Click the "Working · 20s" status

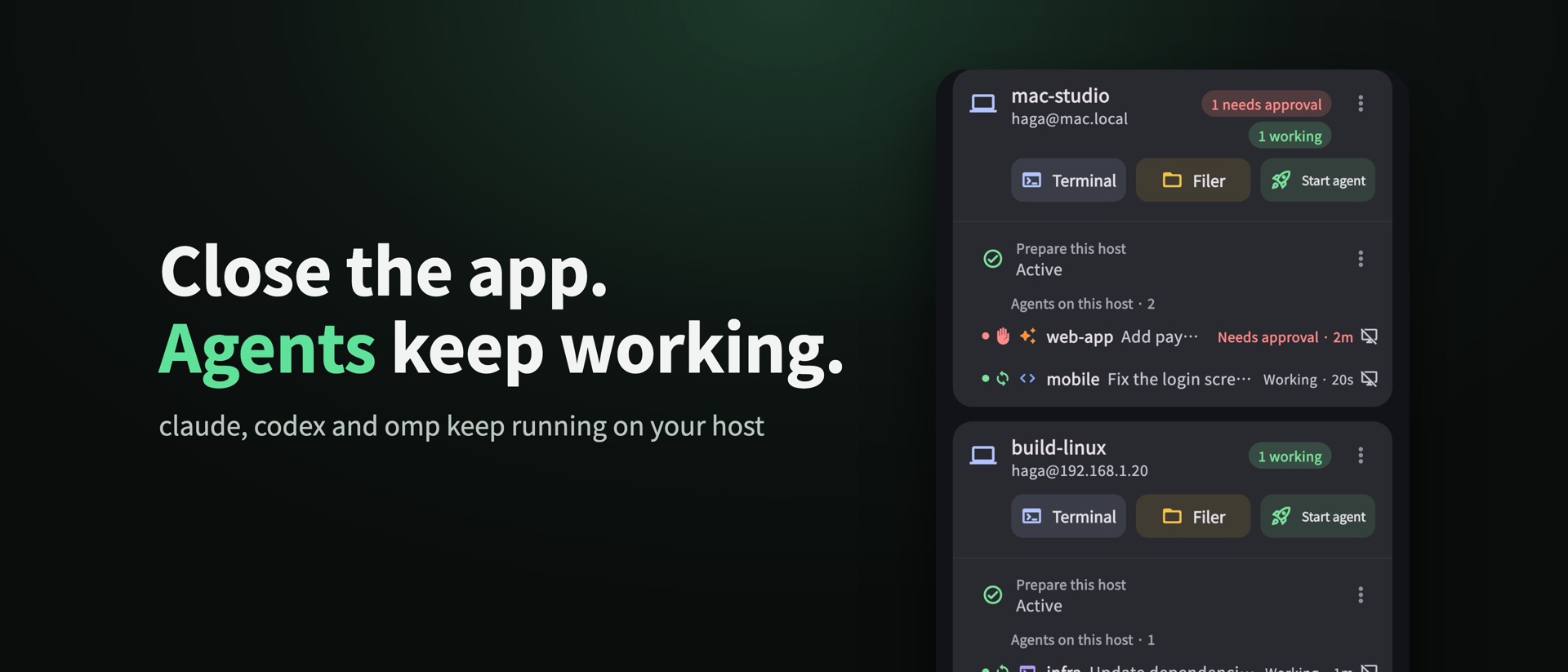pos(1308,380)
